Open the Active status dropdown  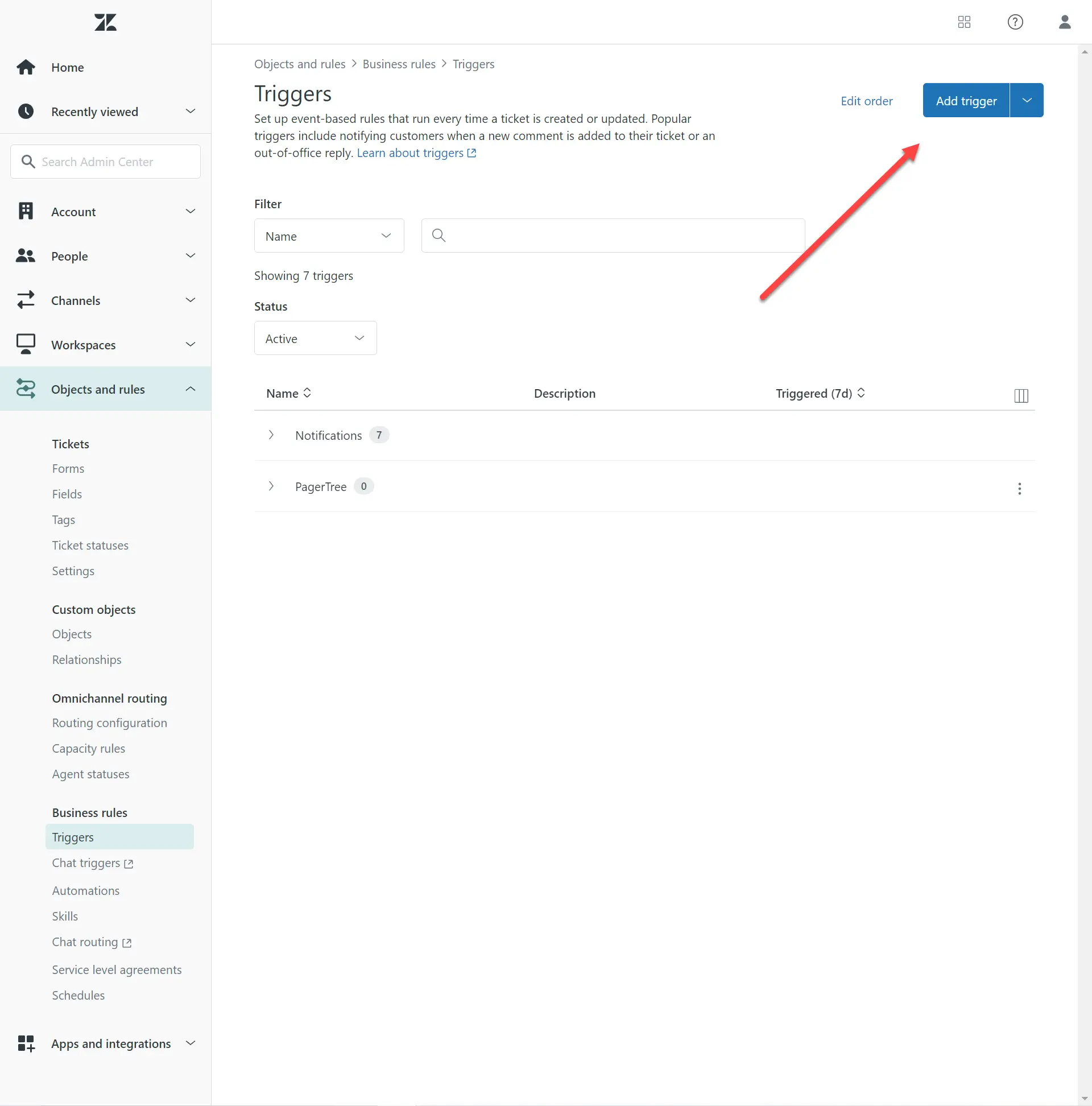click(315, 339)
